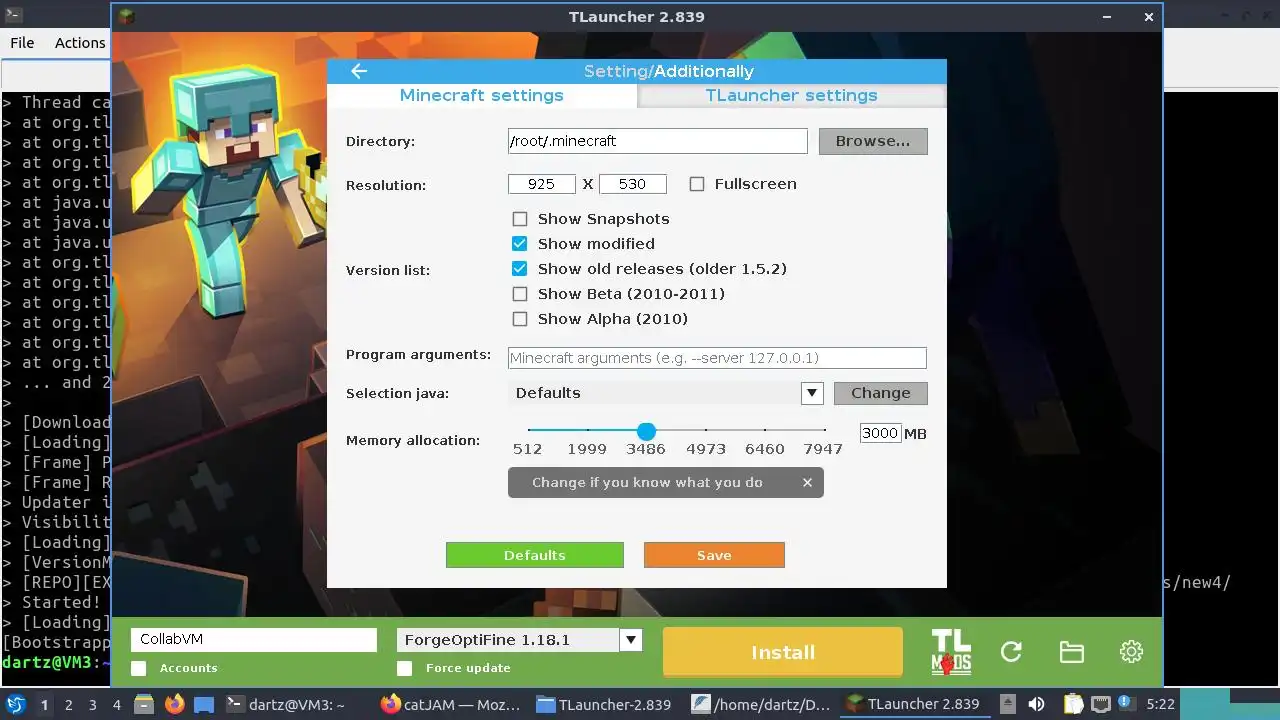Enable Show Snapshots
This screenshot has height=720, width=1280.
[x=520, y=219]
